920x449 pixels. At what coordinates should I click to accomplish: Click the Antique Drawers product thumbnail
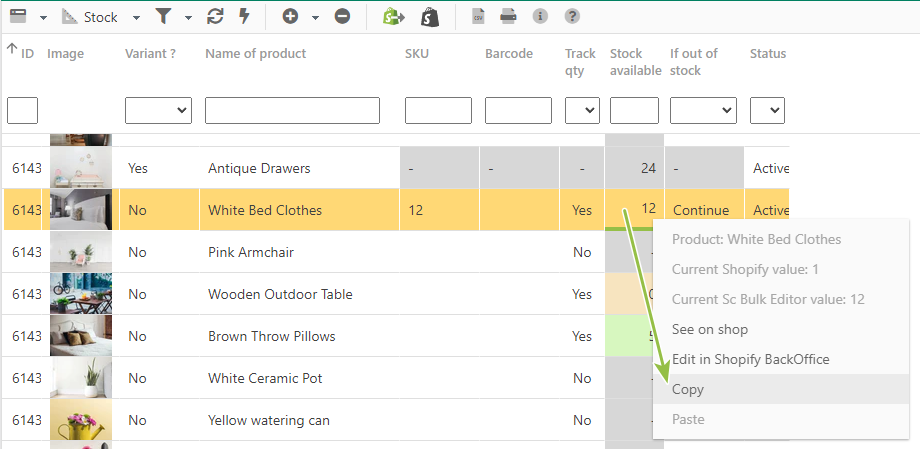pyautogui.click(x=81, y=168)
